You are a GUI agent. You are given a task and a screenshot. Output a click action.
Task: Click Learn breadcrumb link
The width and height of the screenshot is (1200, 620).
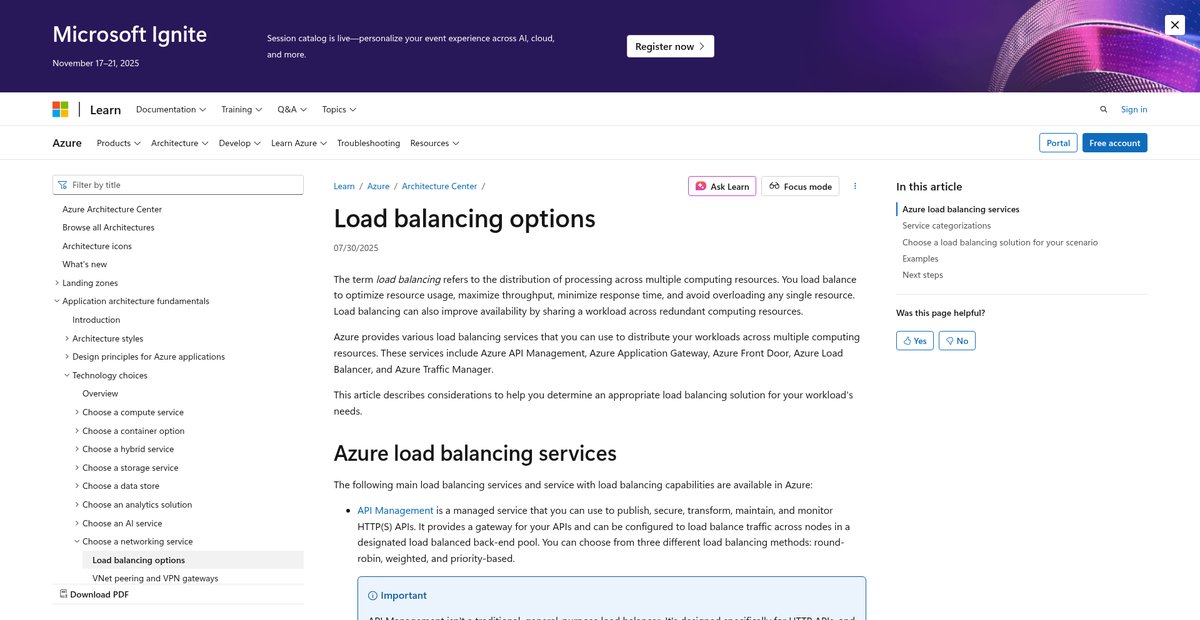(x=344, y=186)
